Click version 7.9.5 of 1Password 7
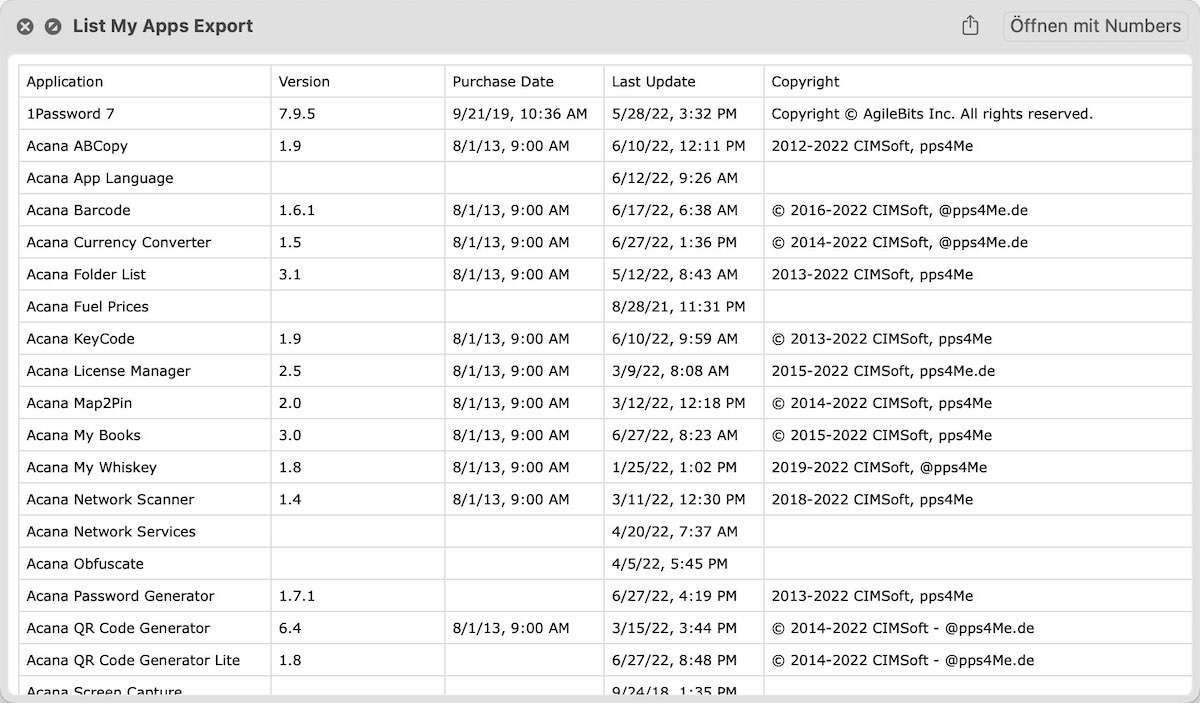 pos(358,114)
